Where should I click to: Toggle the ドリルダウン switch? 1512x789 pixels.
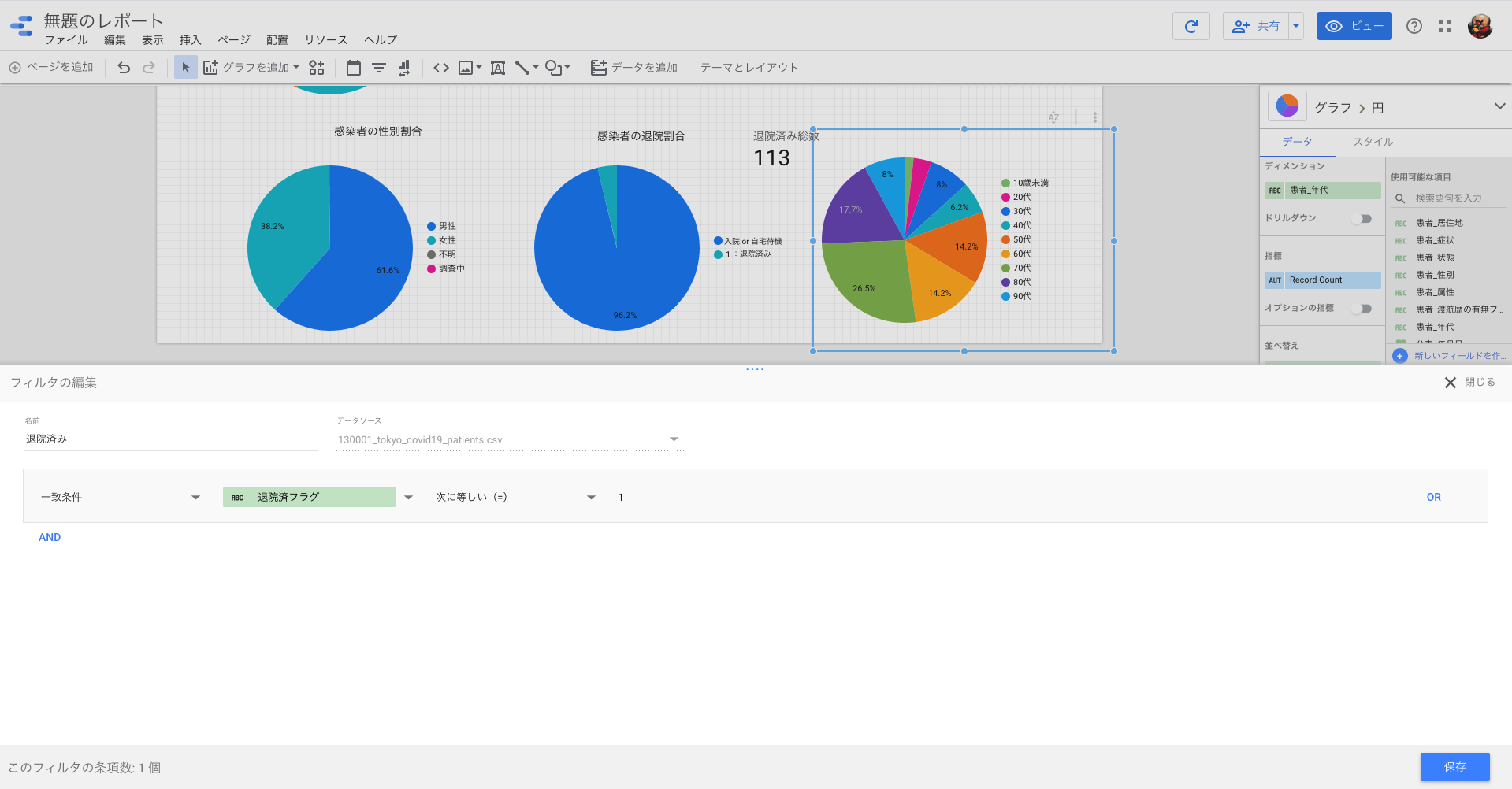point(1362,219)
